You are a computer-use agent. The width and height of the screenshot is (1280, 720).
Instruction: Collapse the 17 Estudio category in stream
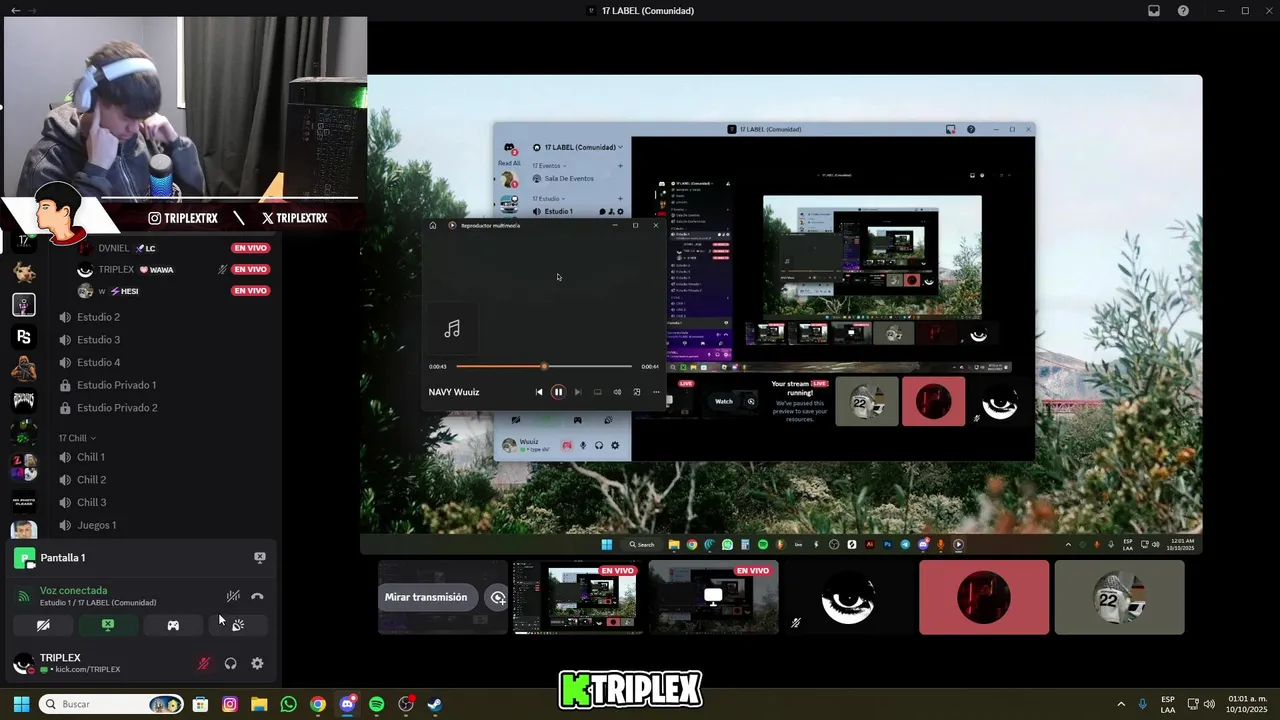(x=549, y=198)
